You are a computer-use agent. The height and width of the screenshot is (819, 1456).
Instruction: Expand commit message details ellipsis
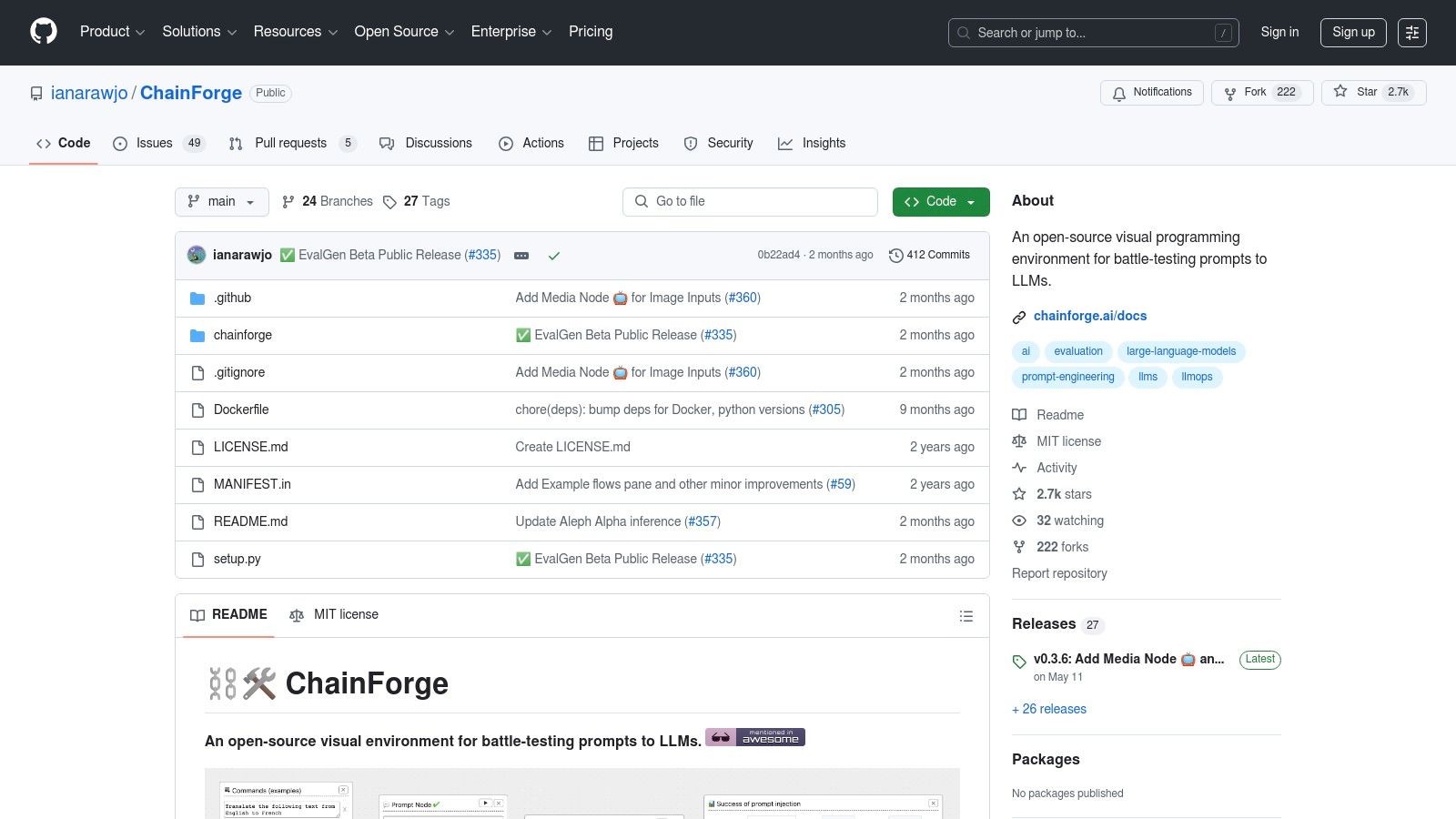tap(521, 256)
